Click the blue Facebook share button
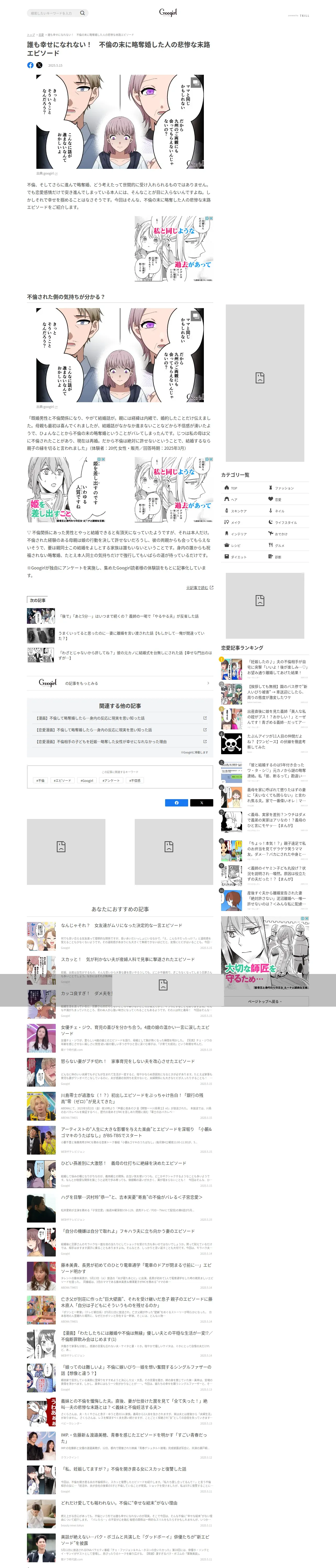The height and width of the screenshot is (1568, 336). pyautogui.click(x=177, y=802)
